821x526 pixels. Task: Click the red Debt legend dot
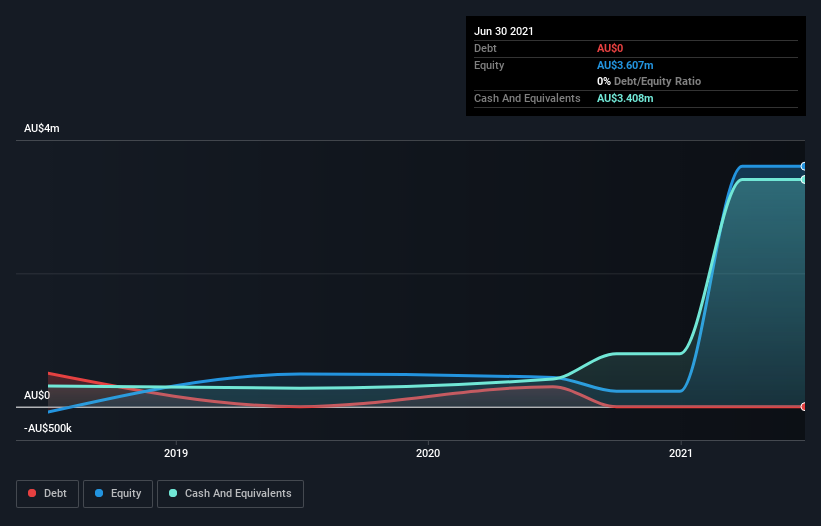pos(32,493)
